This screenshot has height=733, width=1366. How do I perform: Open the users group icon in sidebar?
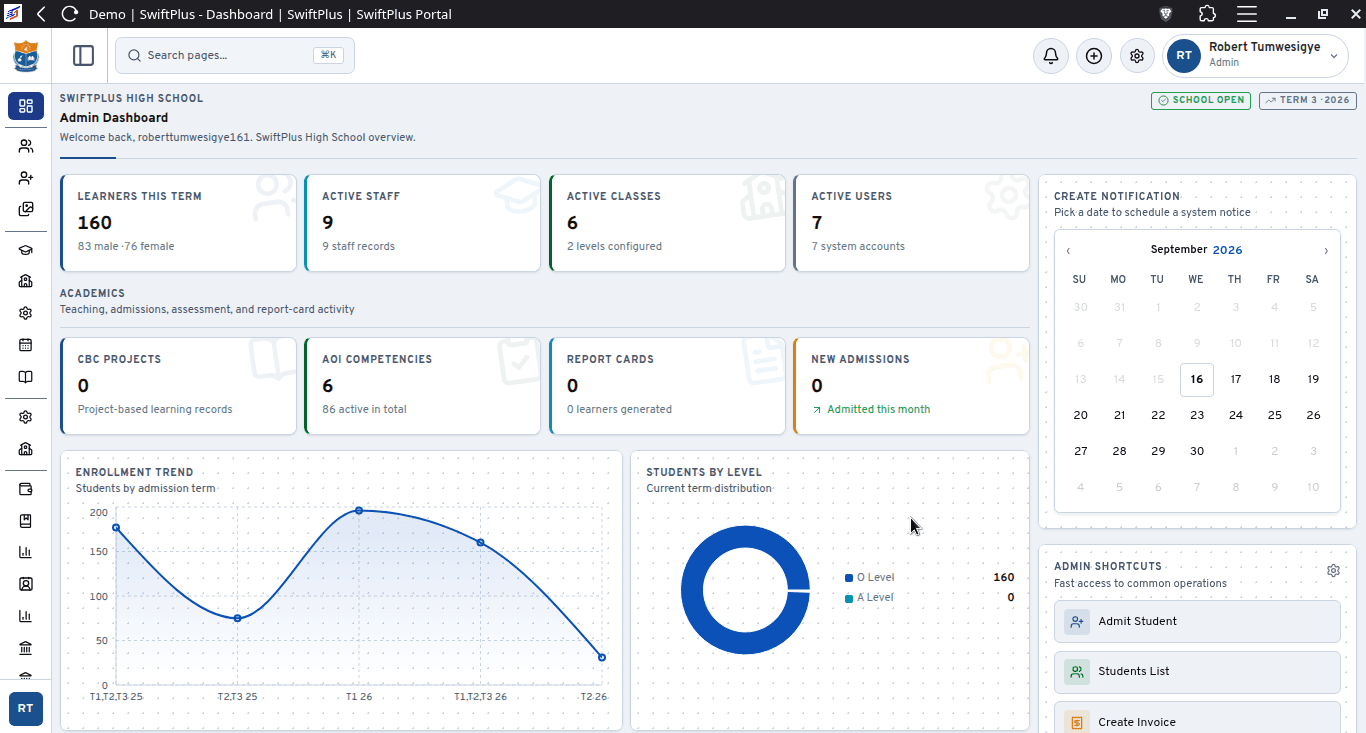pos(26,146)
